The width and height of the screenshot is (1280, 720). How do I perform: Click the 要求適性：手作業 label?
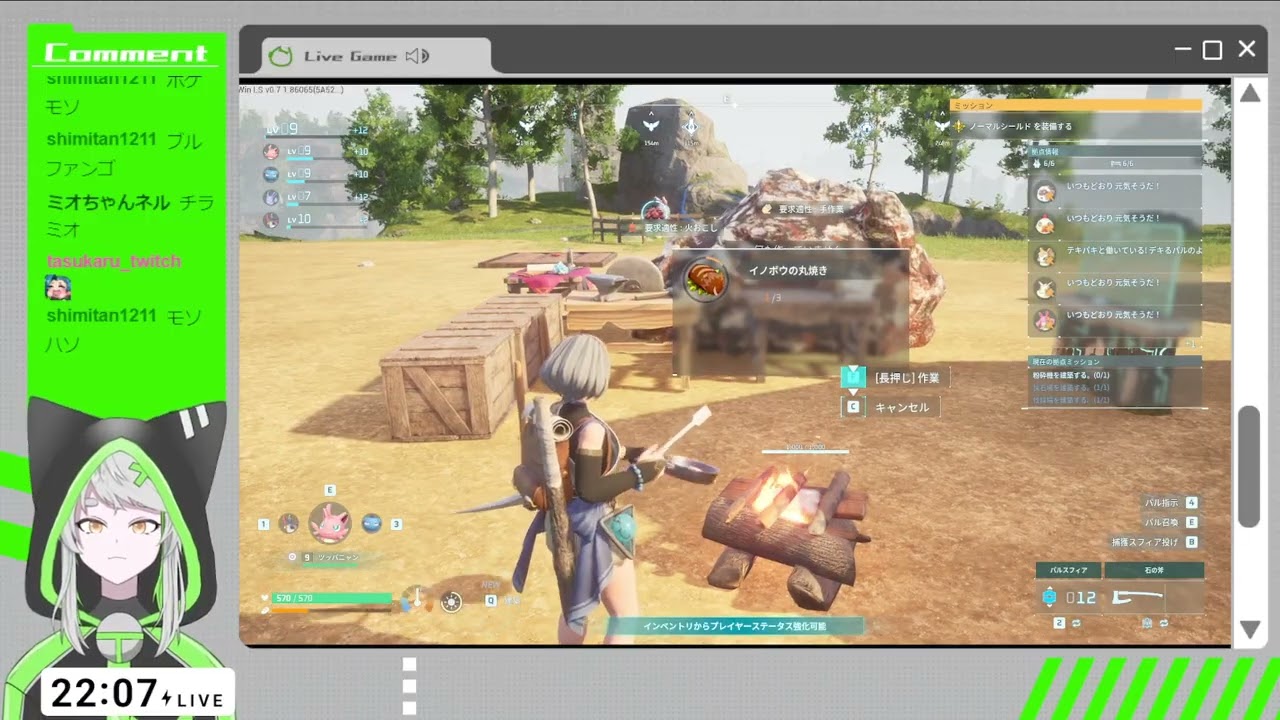coord(810,209)
